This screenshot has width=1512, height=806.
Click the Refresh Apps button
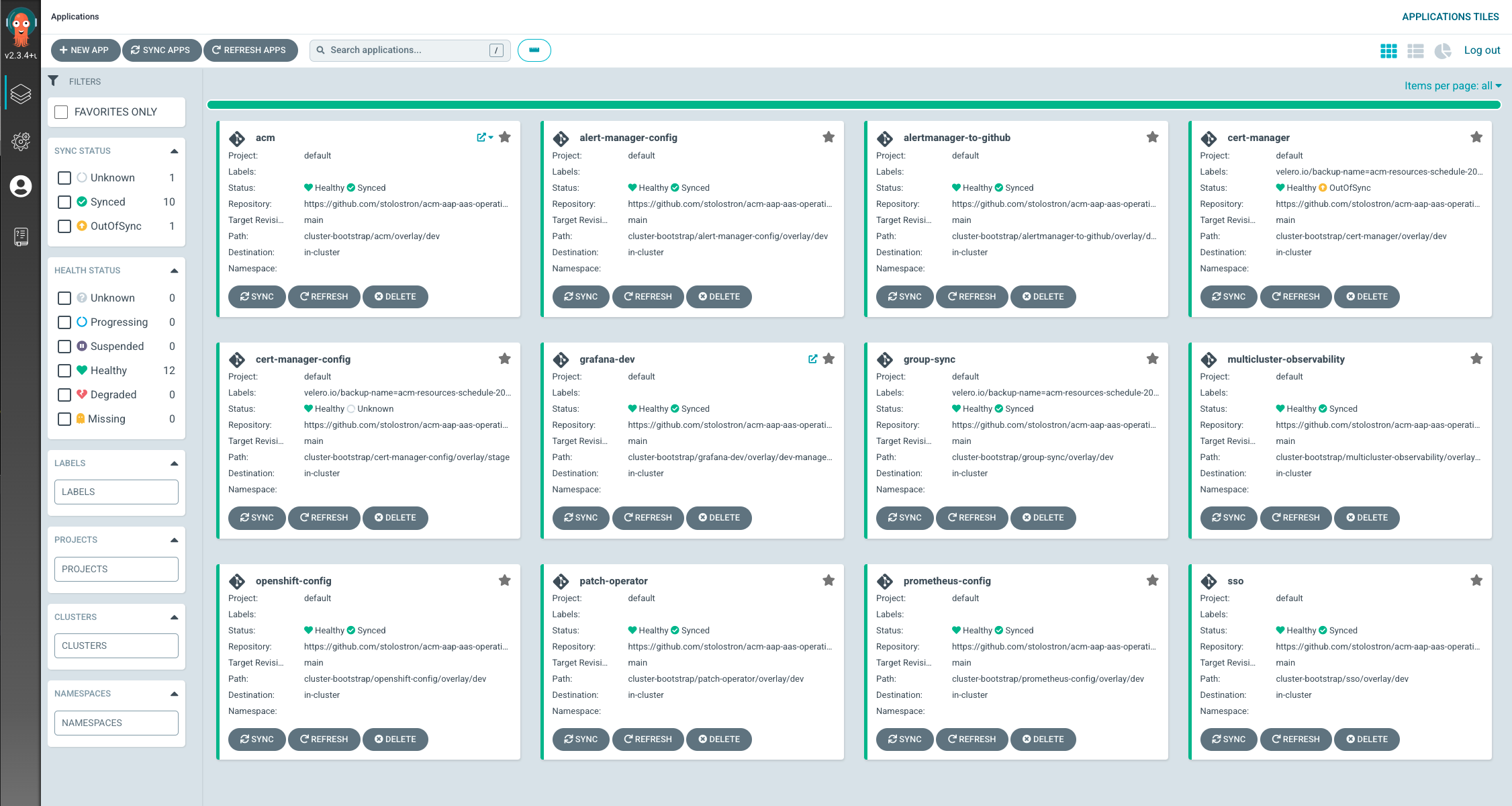[x=250, y=50]
